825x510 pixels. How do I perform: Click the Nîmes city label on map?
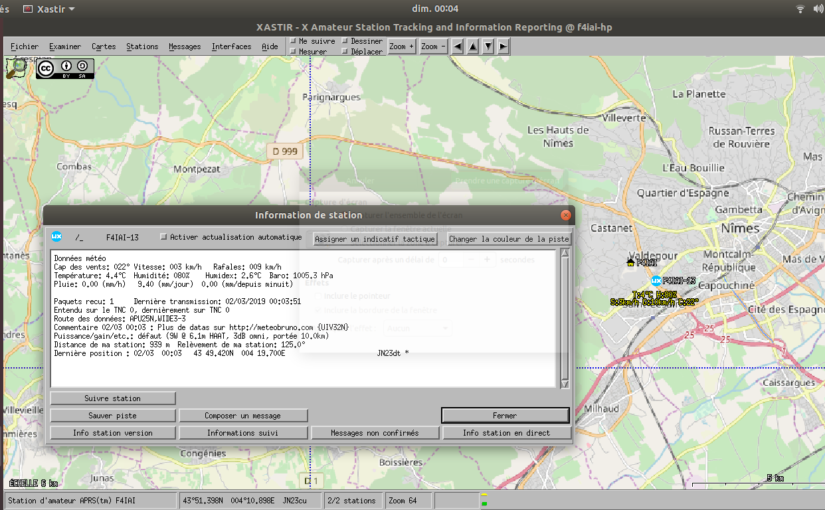[x=740, y=228]
